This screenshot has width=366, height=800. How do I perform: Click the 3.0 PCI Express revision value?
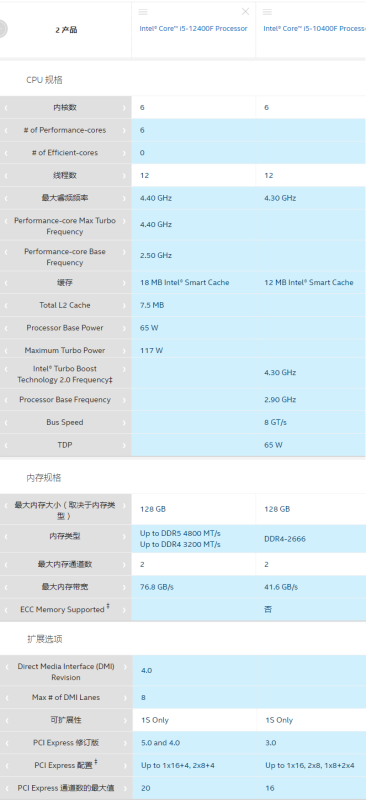point(271,743)
